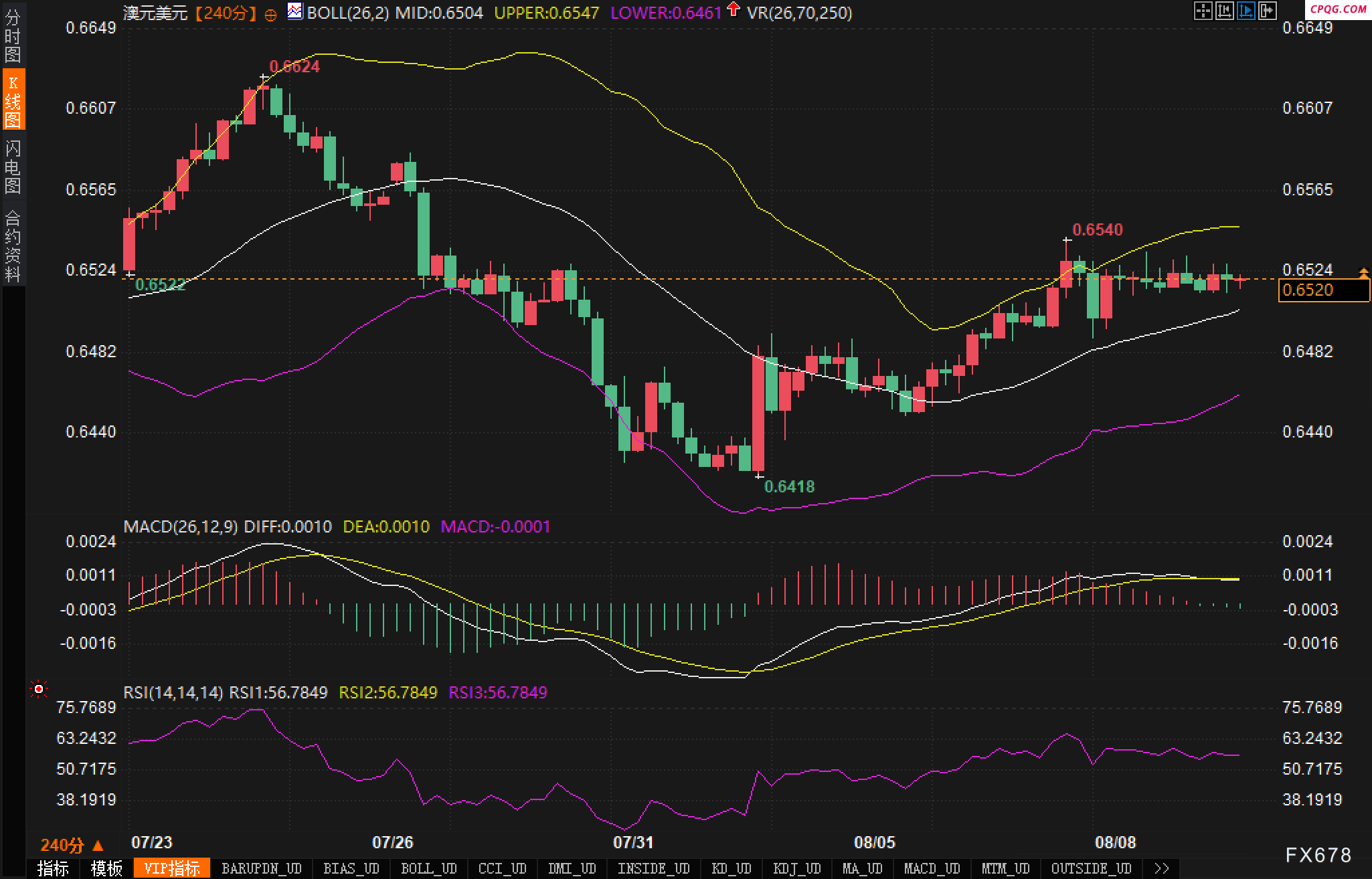The height and width of the screenshot is (879, 1372).
Task: Click the blue highlighted chart scroll icon
Action: click(1246, 11)
